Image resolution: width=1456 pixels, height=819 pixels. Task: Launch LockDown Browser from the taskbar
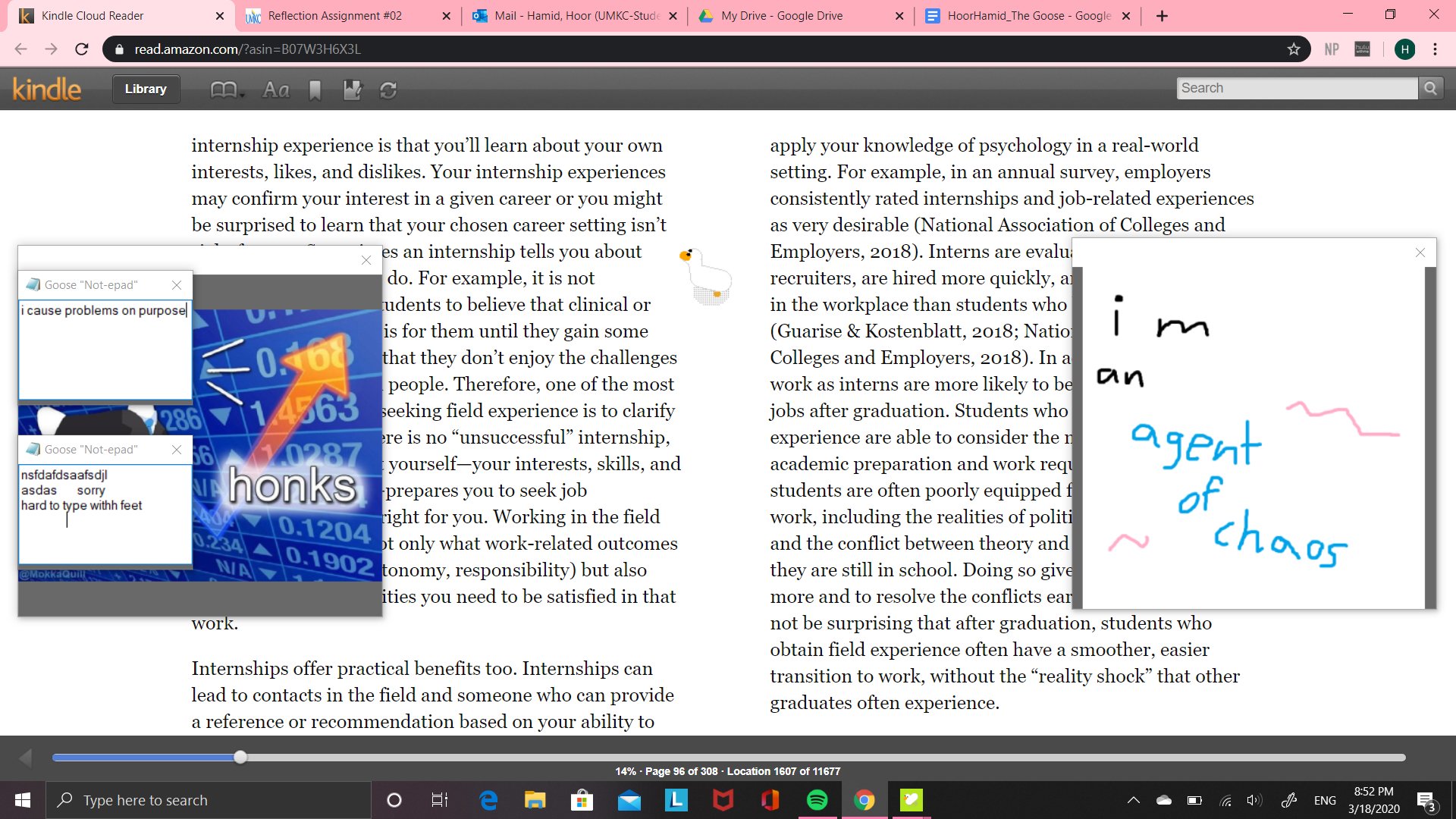tap(676, 799)
